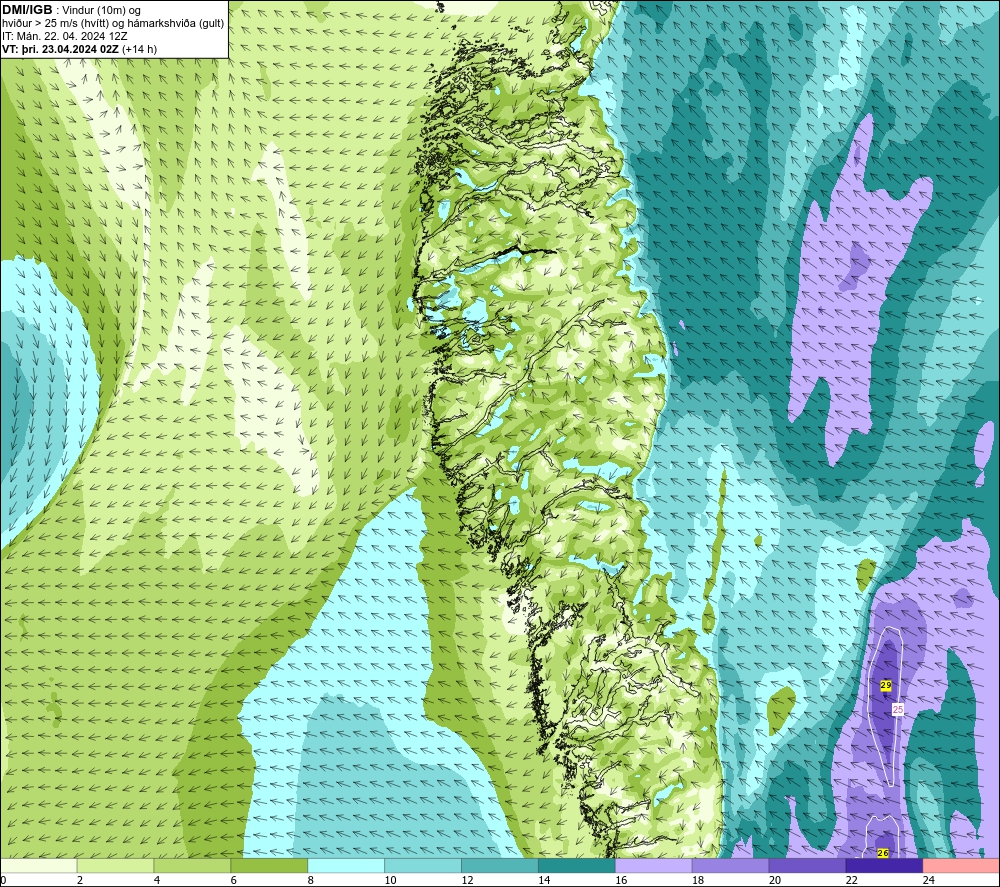
Task: Click the 14–16 m/s dark teal legend swatch
Action: 577,865
